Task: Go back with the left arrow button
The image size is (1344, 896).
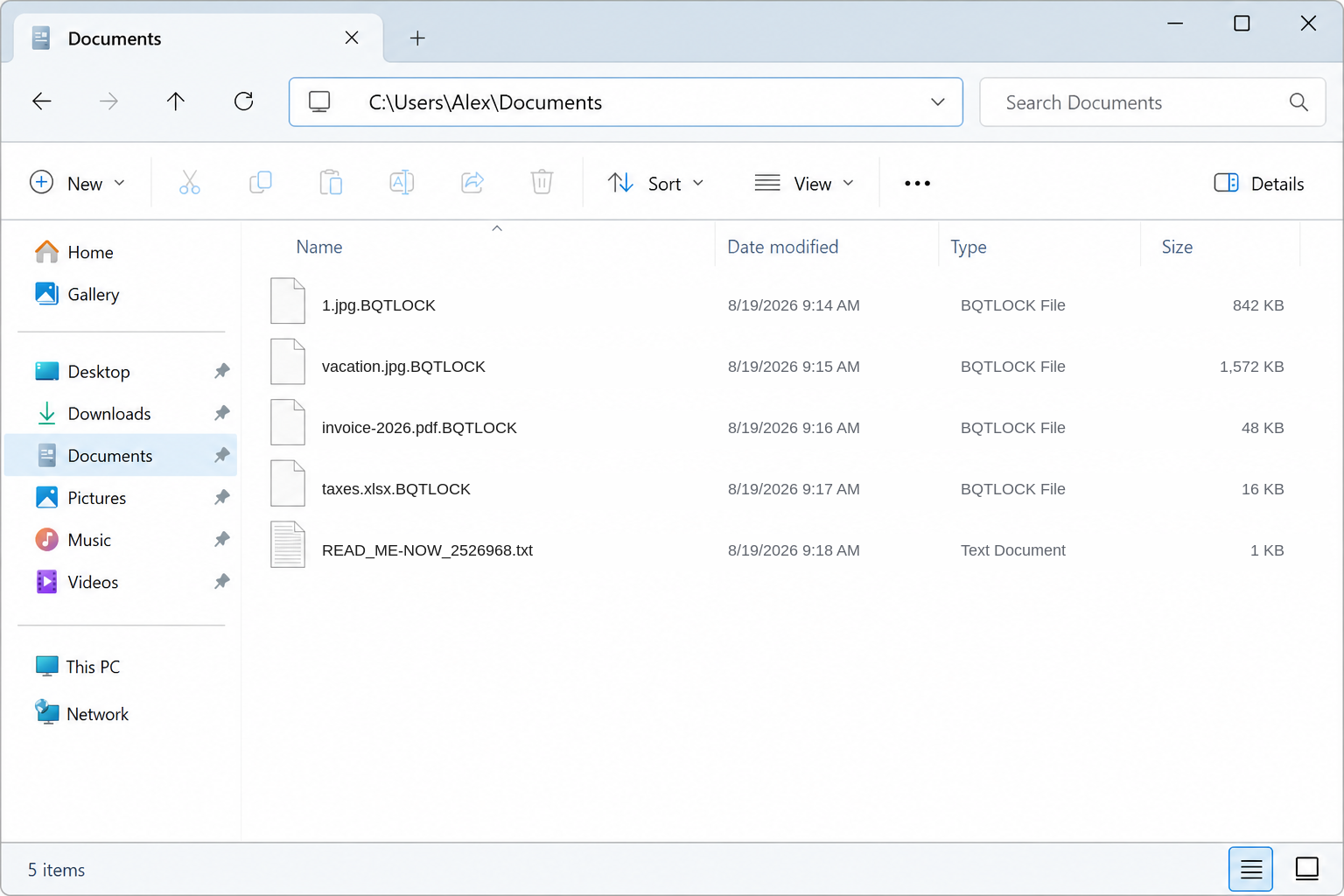Action: (41, 101)
